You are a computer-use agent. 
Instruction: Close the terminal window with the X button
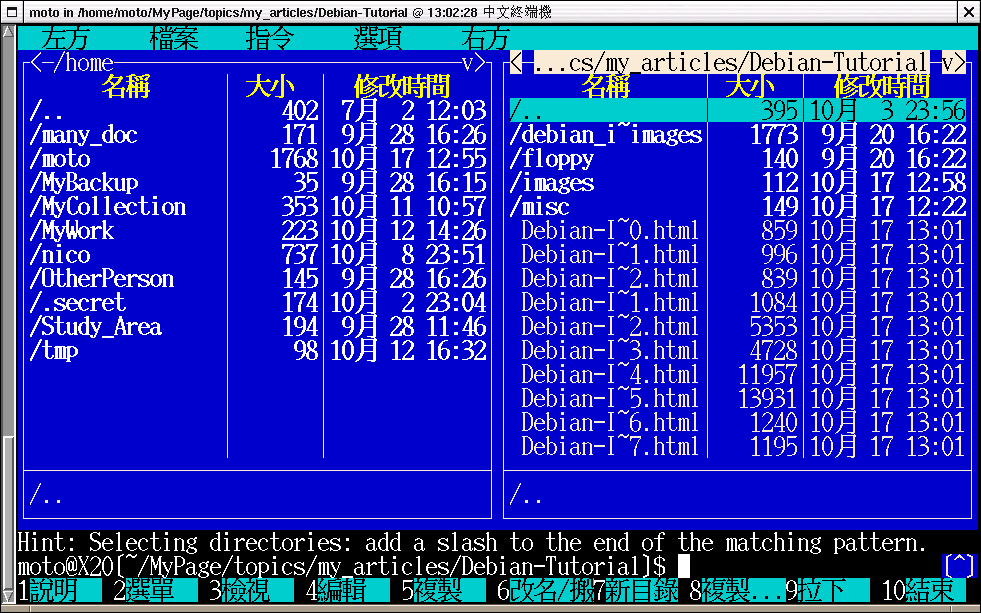968,12
